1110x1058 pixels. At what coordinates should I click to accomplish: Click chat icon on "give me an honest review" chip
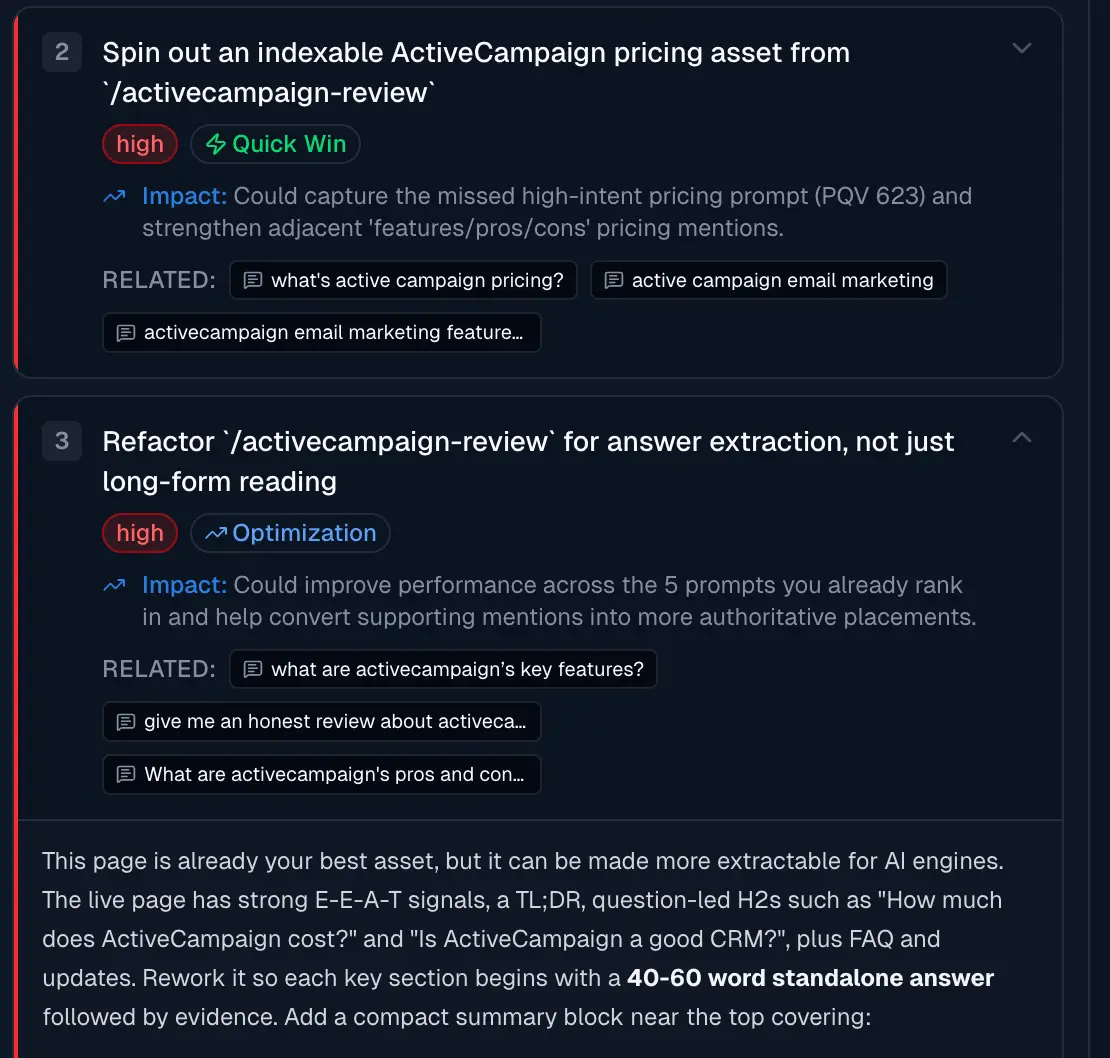pos(126,722)
